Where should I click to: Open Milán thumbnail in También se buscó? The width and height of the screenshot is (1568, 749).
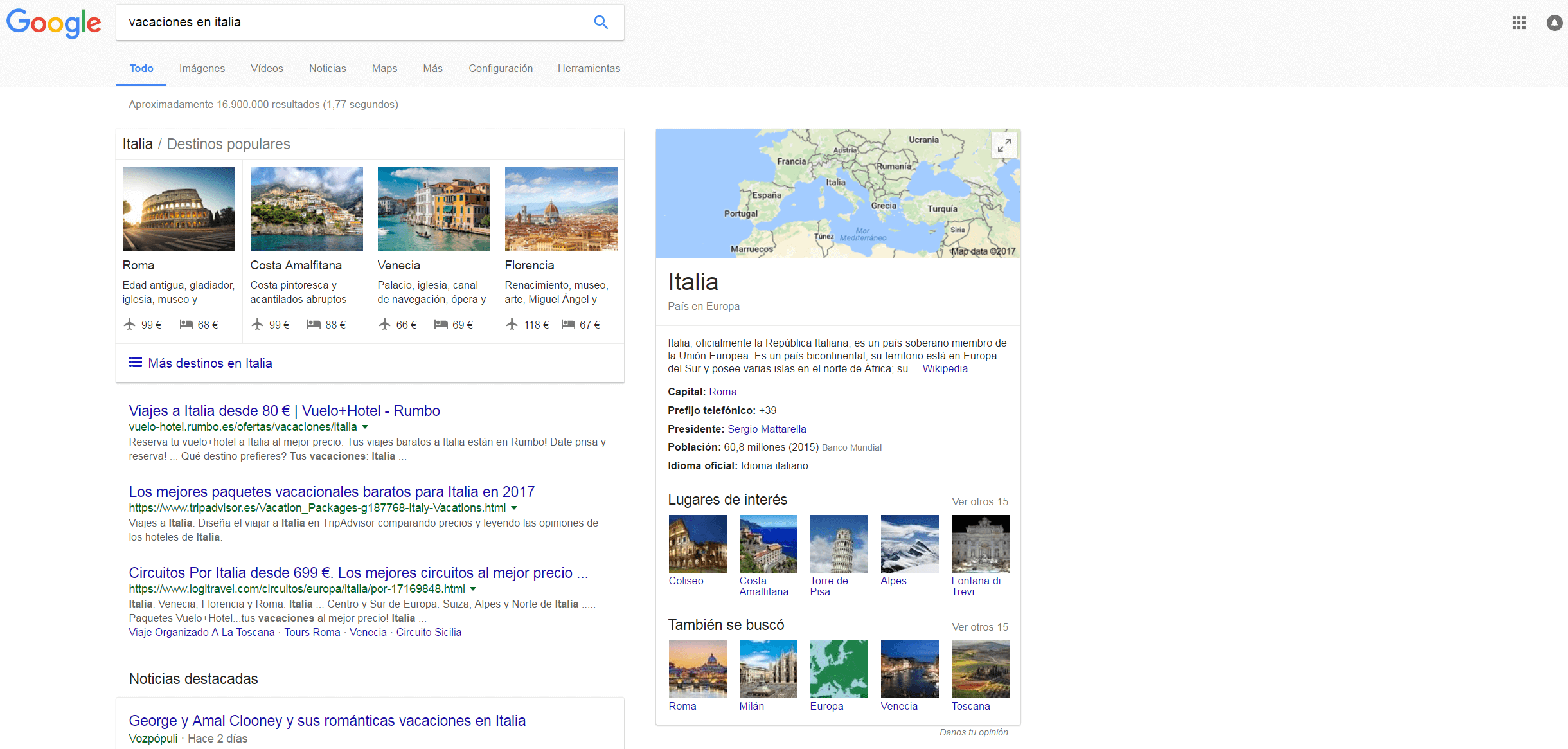tap(768, 669)
